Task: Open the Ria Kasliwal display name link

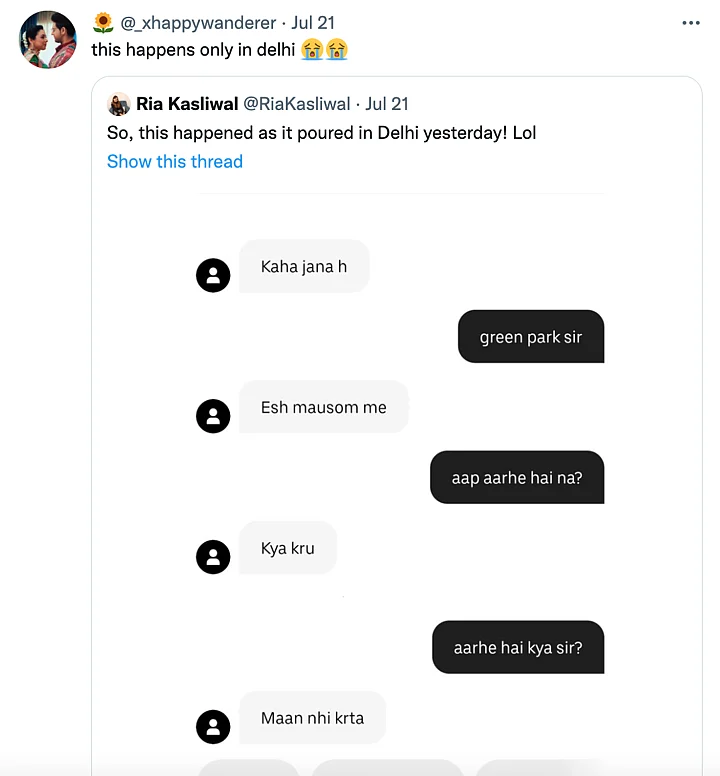Action: coord(187,104)
